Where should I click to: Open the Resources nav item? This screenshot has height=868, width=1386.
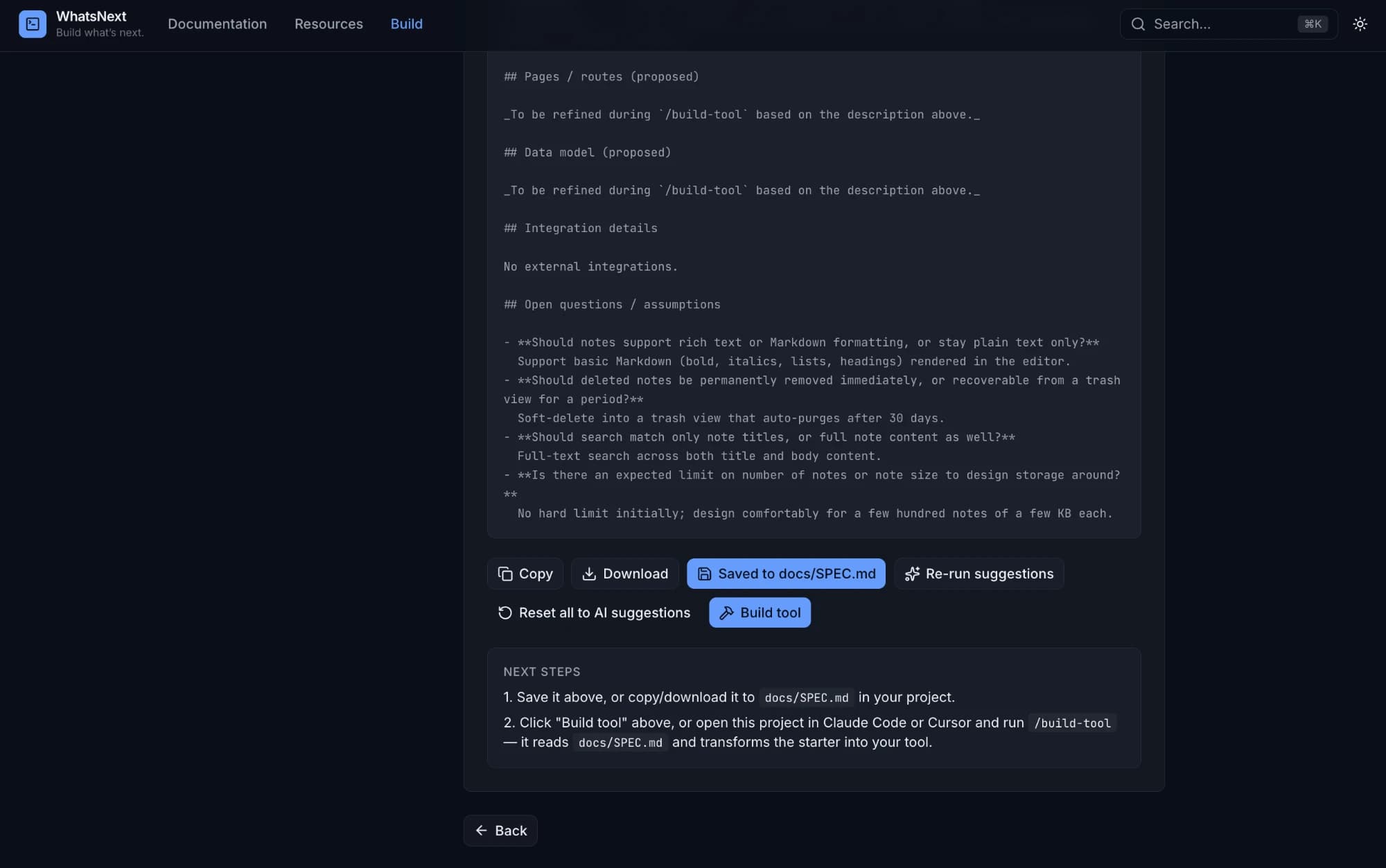click(328, 24)
